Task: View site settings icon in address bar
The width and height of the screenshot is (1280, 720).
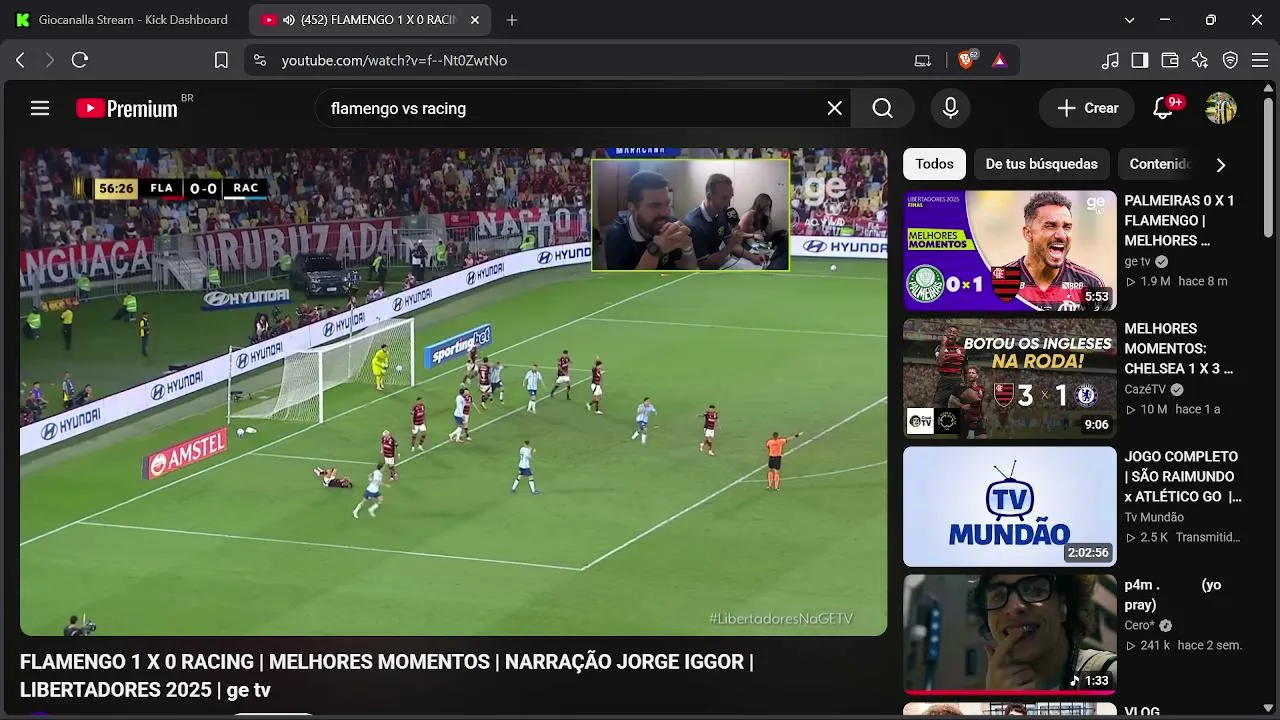Action: (260, 60)
